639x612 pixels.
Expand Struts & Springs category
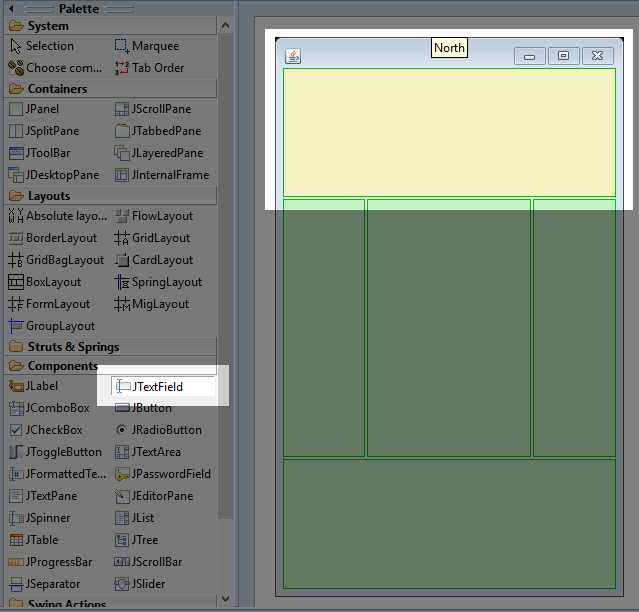click(x=110, y=347)
